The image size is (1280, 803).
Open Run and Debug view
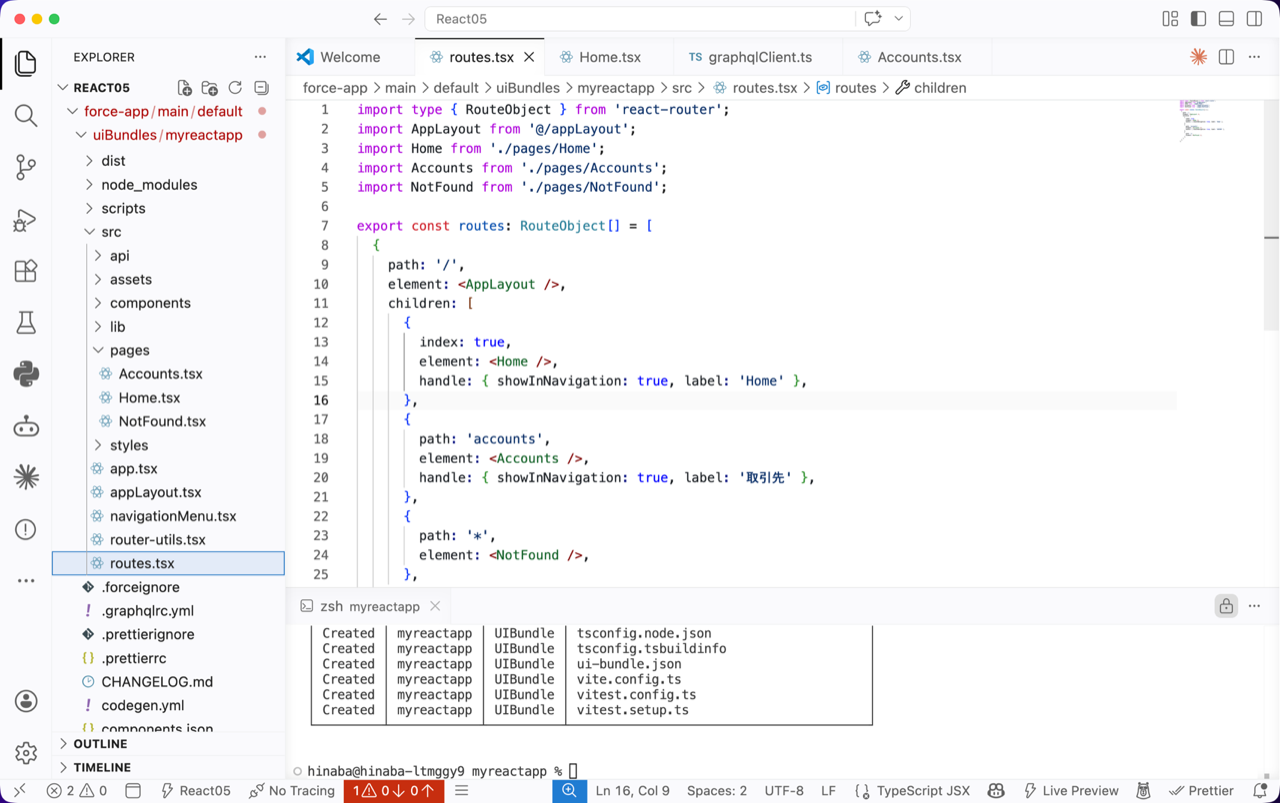pyautogui.click(x=26, y=219)
